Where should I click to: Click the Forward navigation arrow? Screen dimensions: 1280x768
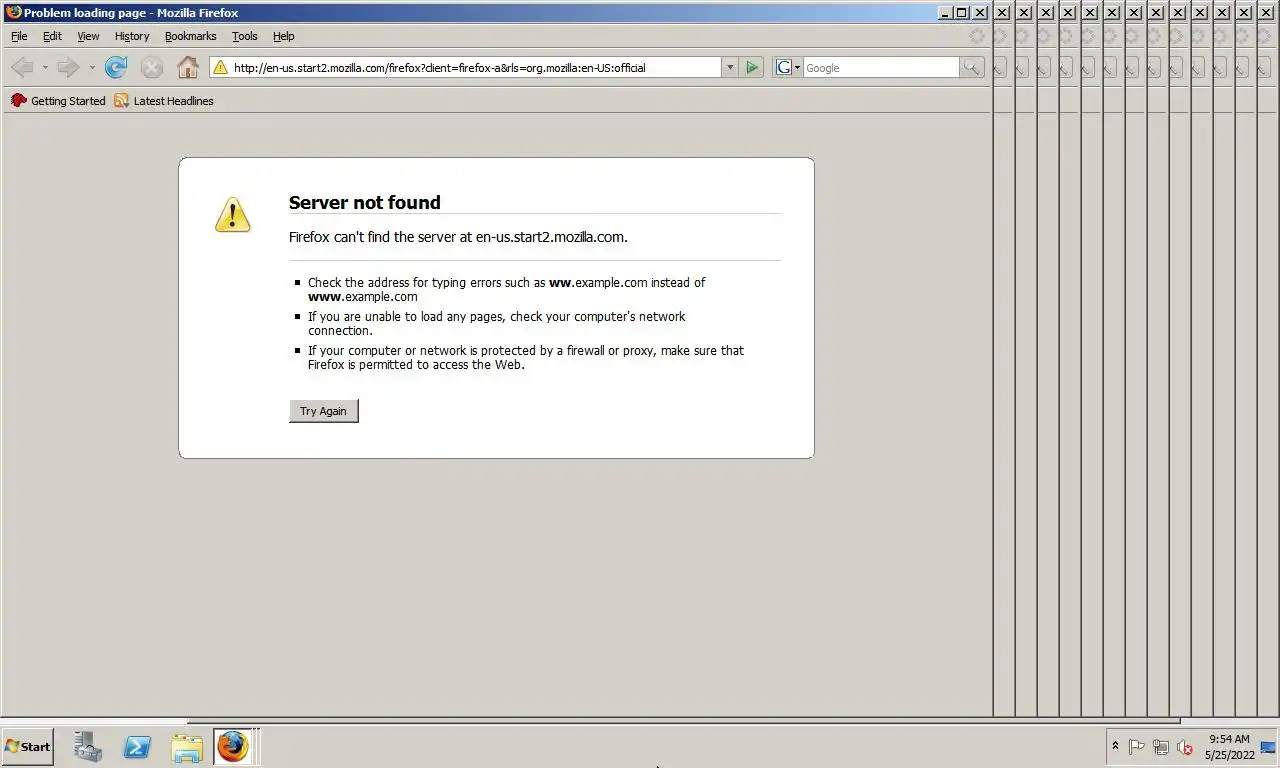click(x=68, y=67)
